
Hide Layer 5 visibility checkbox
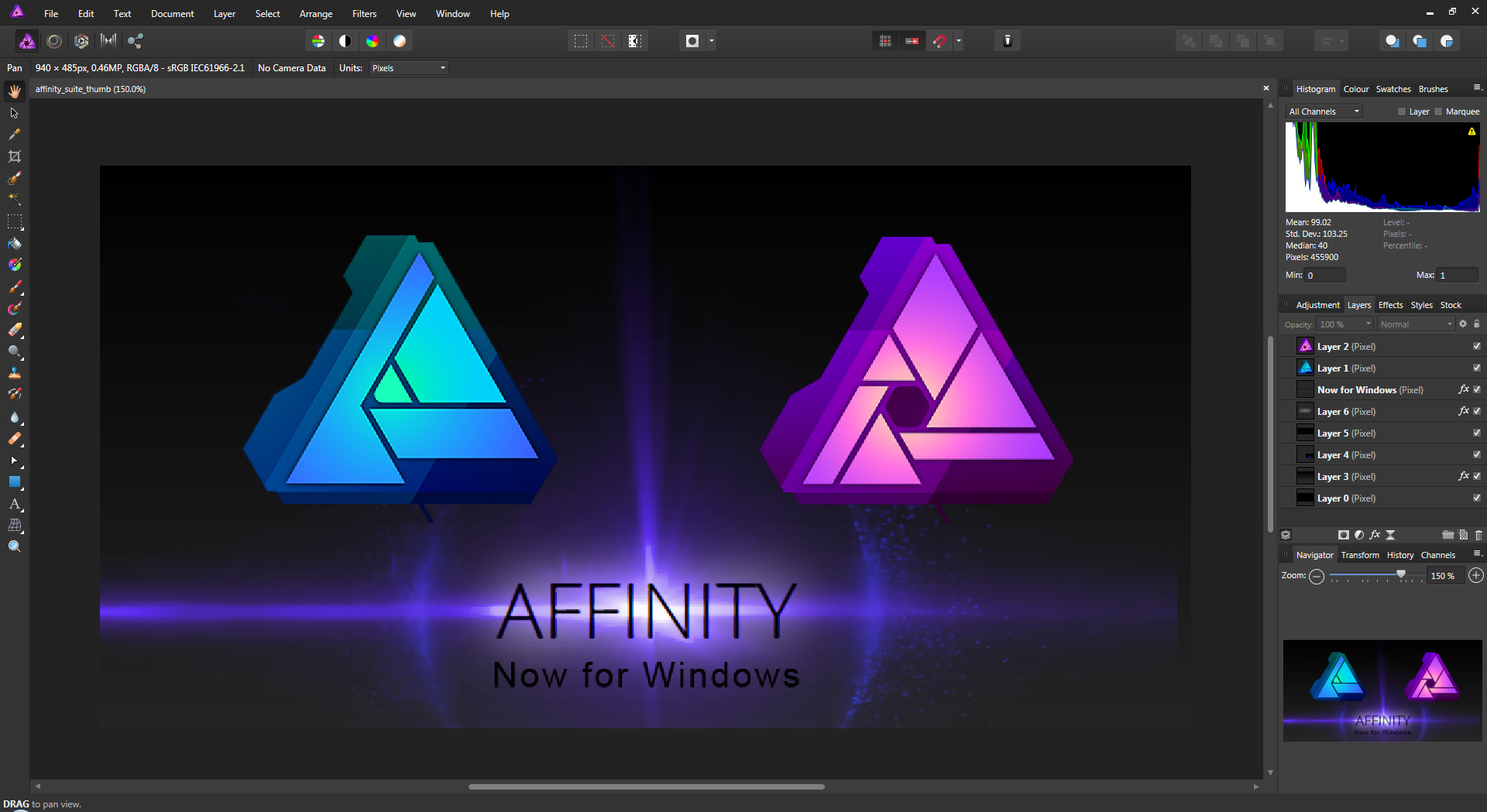click(1477, 433)
